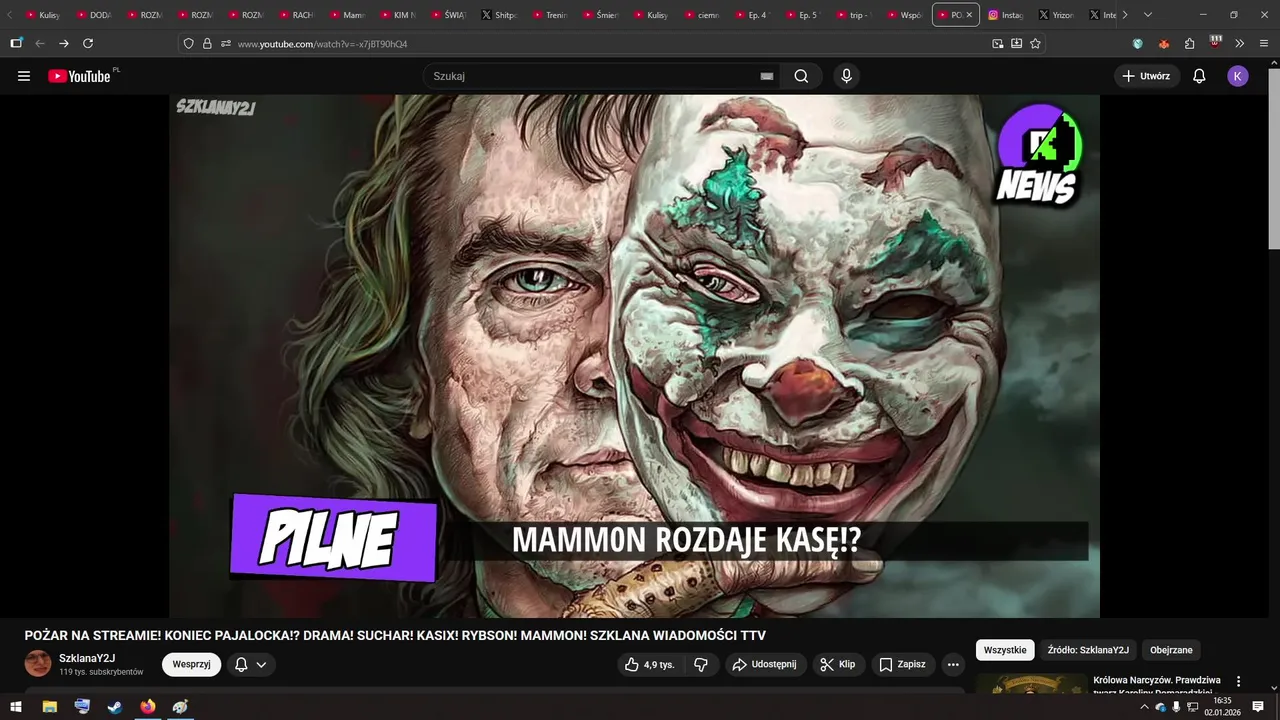Show hidden system tray icons
1280x720 pixels.
point(1144,707)
